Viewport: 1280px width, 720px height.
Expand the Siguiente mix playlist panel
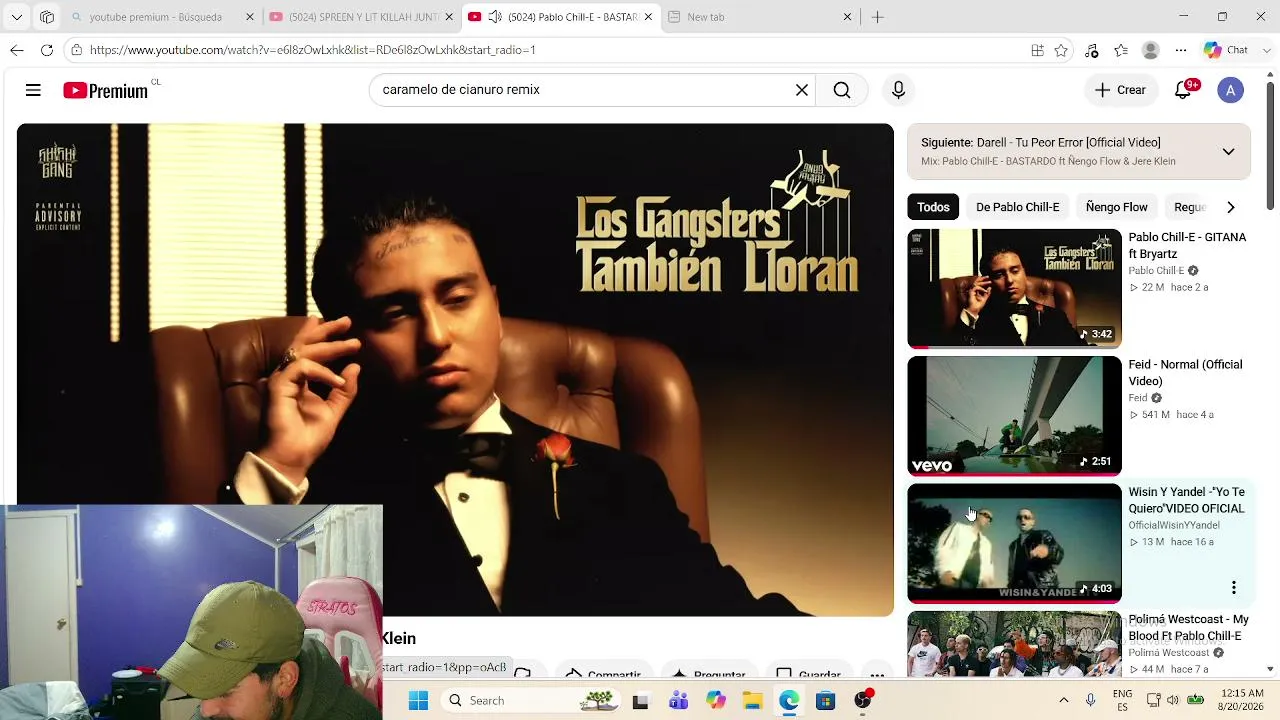click(1228, 152)
